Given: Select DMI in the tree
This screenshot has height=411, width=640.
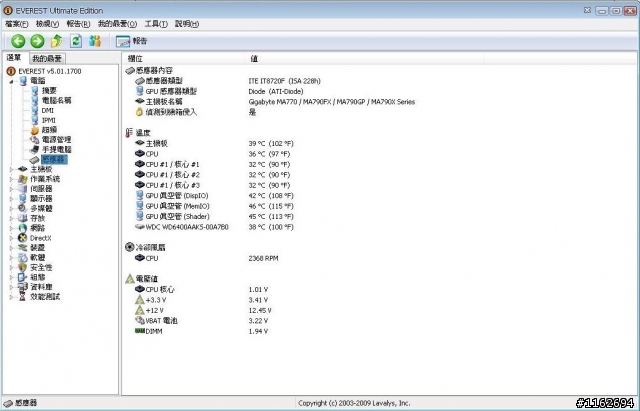Looking at the screenshot, I should (x=48, y=110).
